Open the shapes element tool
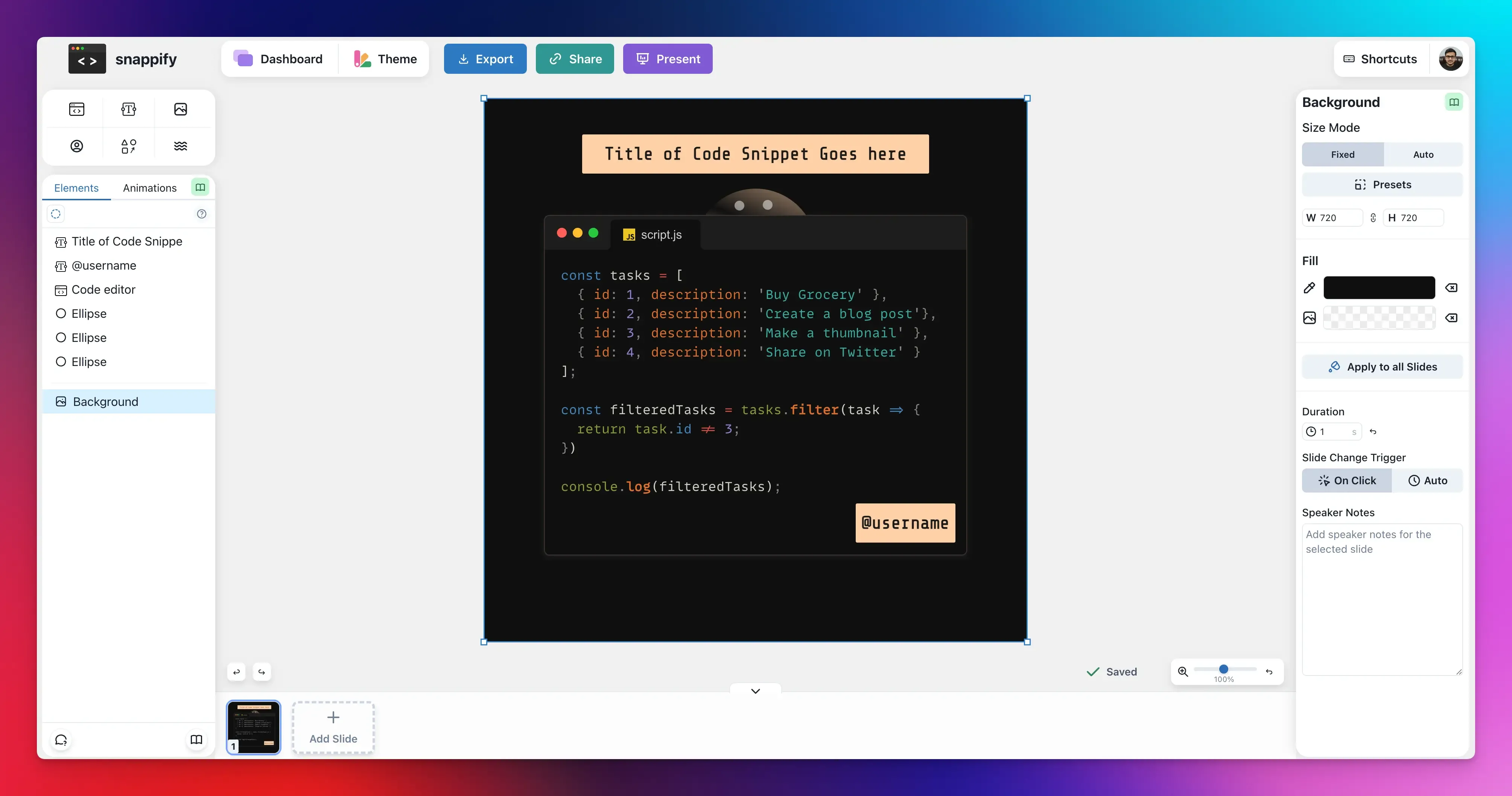 129,146
